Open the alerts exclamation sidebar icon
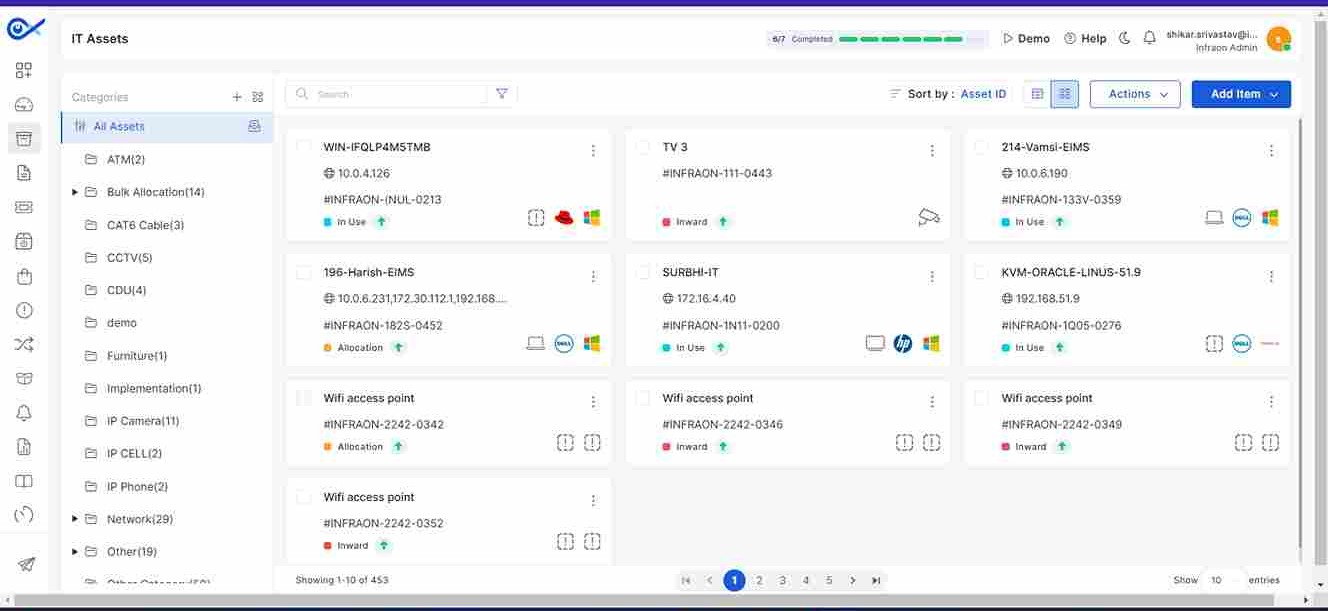The image size is (1328, 611). pos(24,310)
